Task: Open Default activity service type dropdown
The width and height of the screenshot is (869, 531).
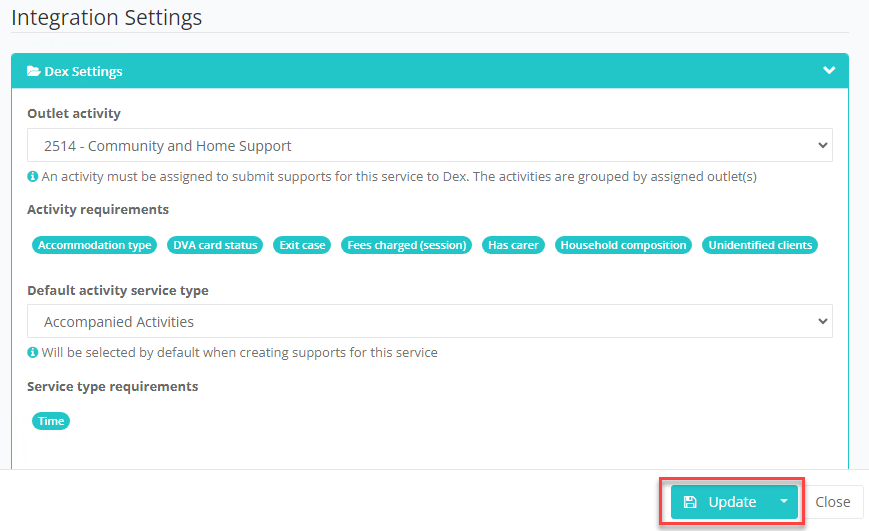Action: pos(430,321)
